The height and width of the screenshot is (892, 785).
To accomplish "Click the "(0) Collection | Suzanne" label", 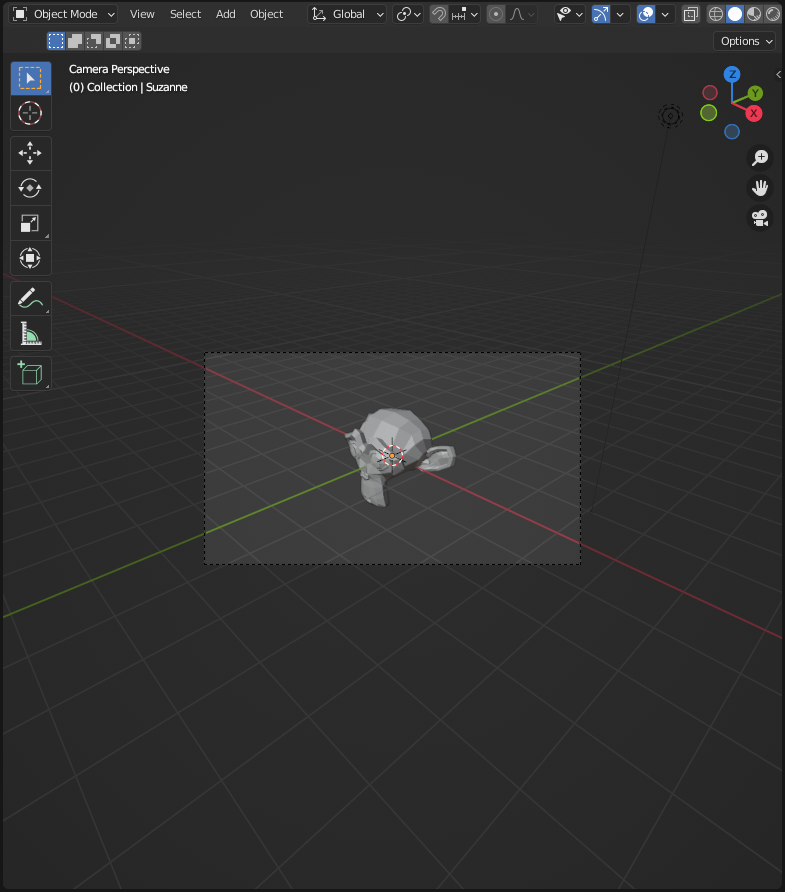I will (x=129, y=87).
